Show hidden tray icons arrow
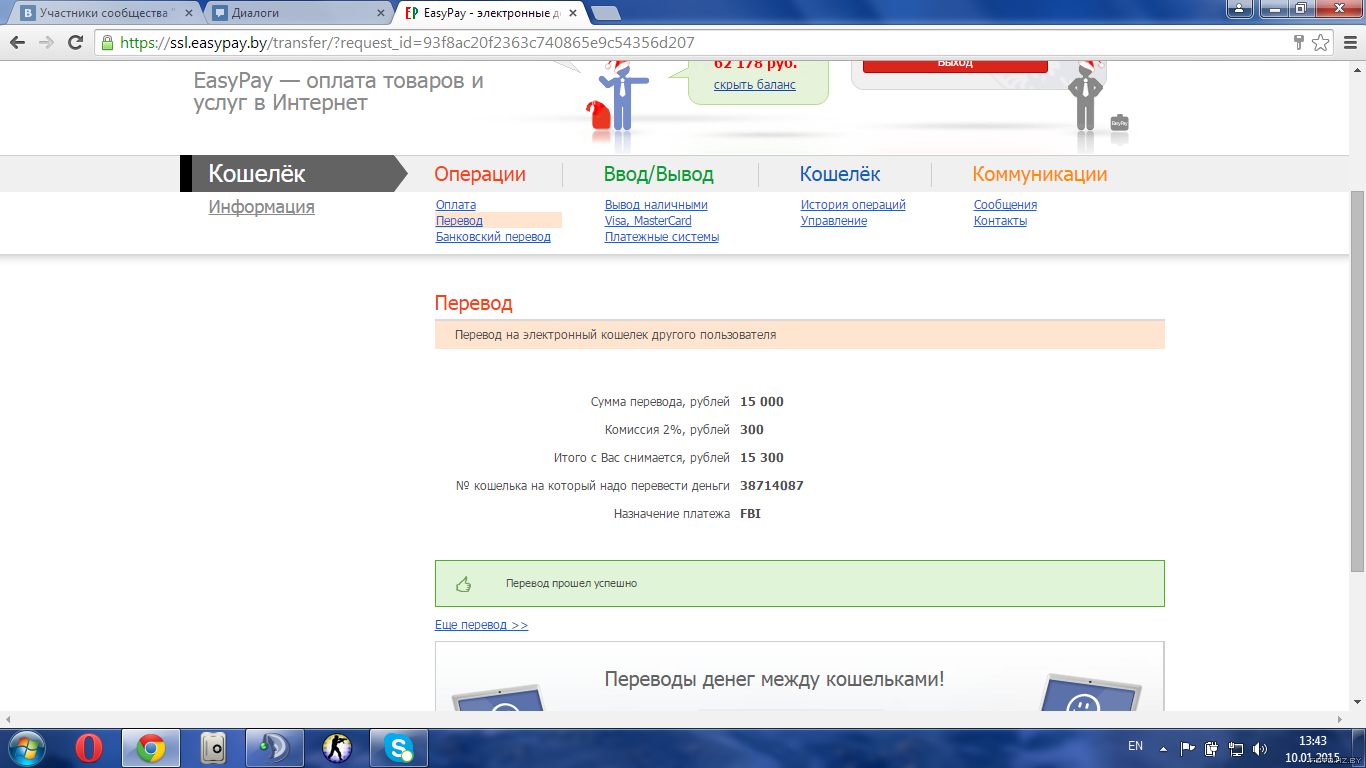The image size is (1366, 768). pyautogui.click(x=1163, y=748)
